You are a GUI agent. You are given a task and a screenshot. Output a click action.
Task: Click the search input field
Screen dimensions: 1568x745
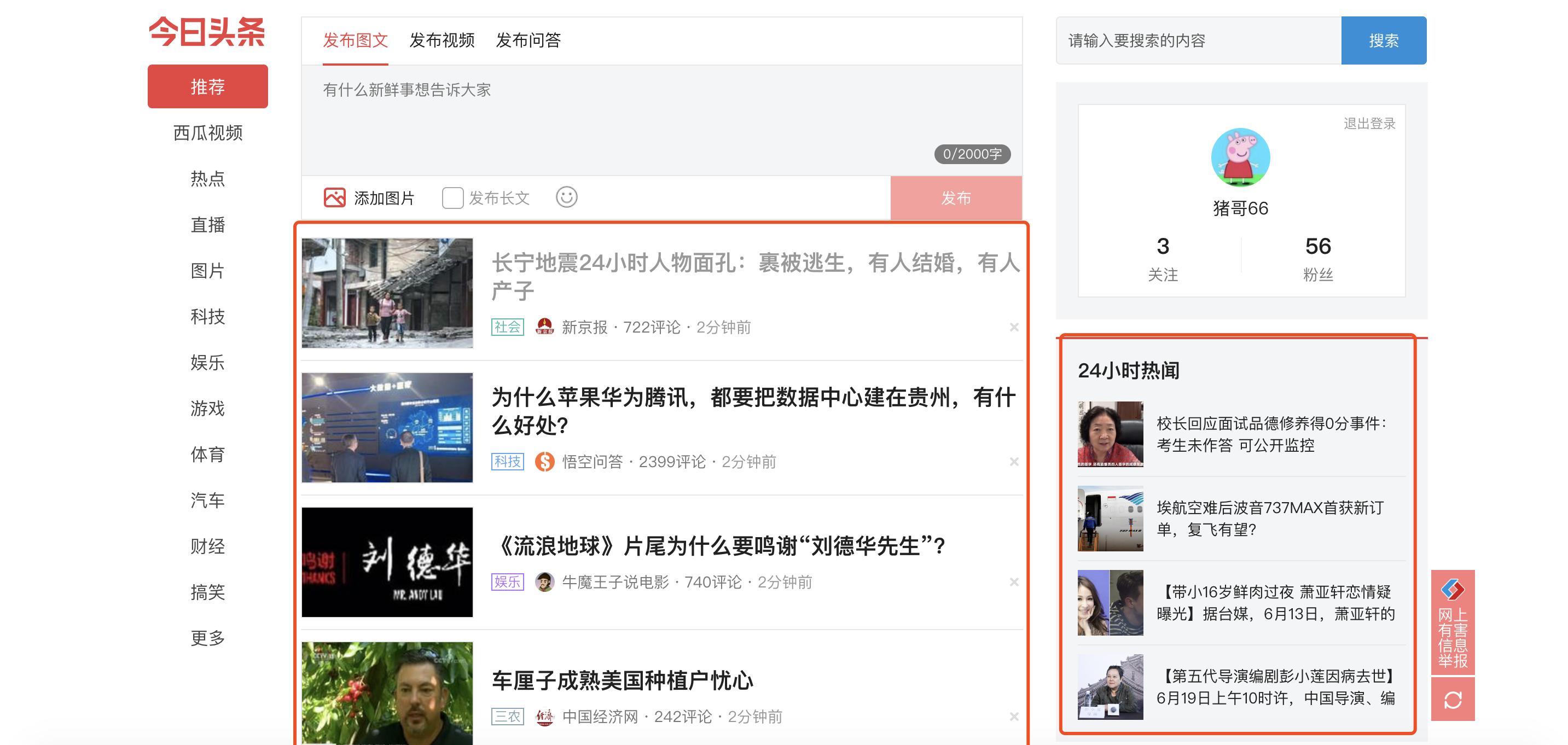pyautogui.click(x=1193, y=40)
